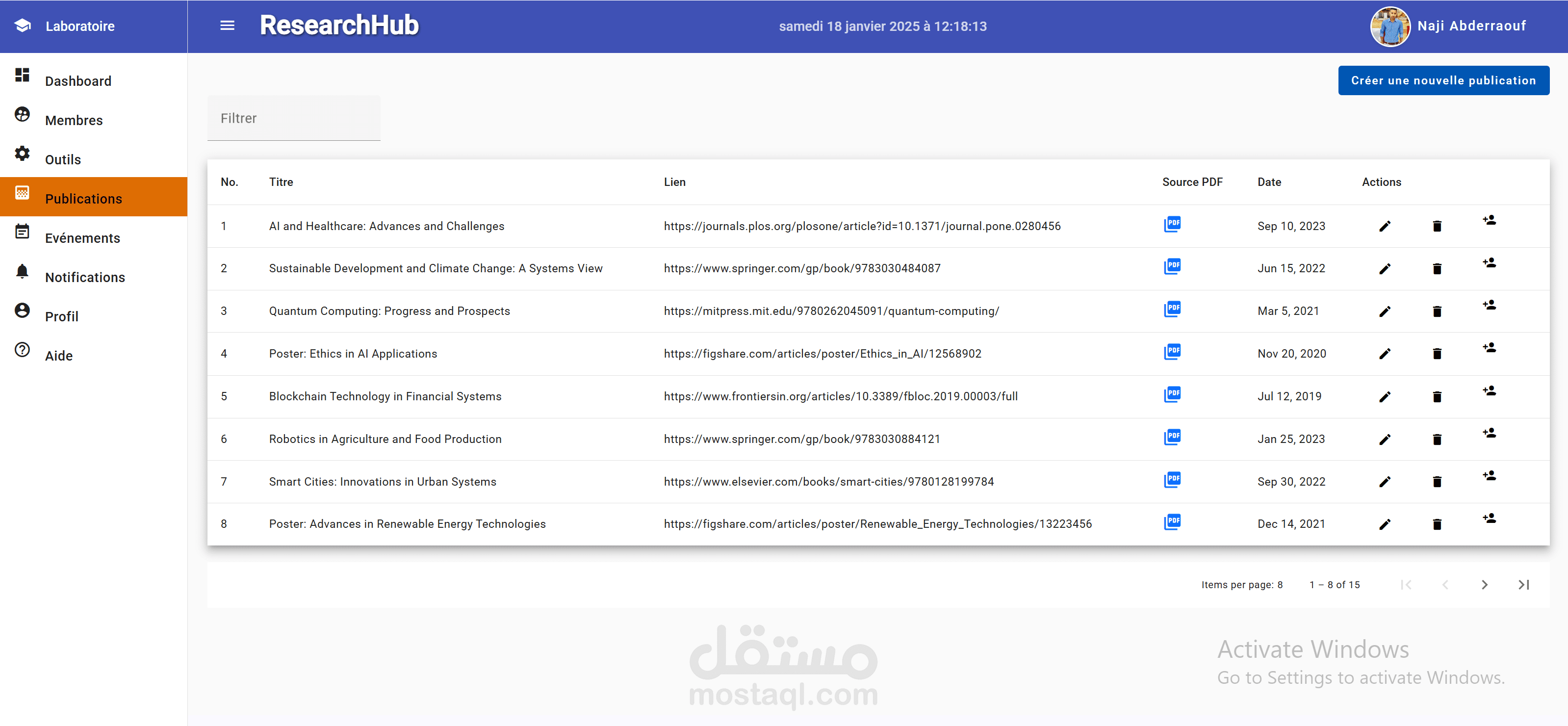Open PDF for Robotics in Agriculture publication
The width and height of the screenshot is (1568, 726).
click(x=1172, y=437)
